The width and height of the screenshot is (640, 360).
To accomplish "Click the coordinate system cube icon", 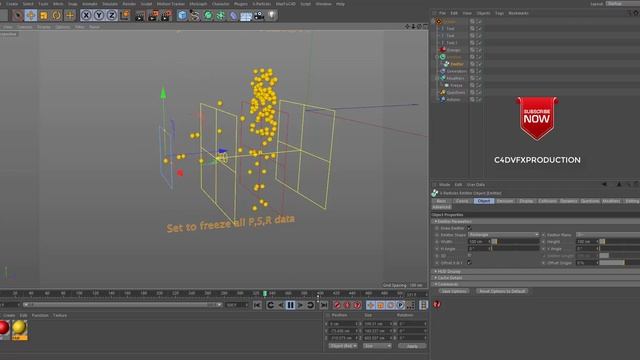I will click(x=124, y=16).
